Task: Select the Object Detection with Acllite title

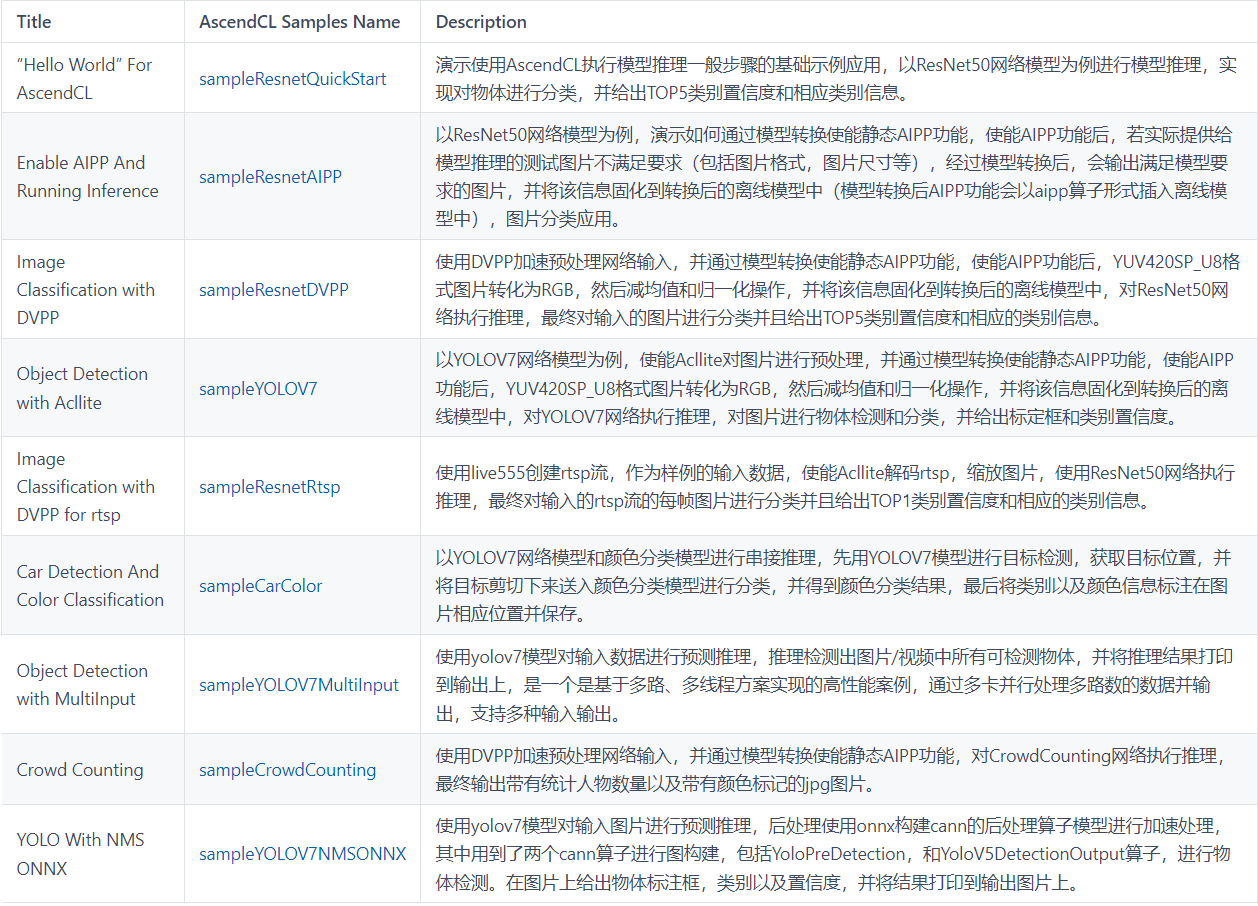Action: tap(82, 387)
